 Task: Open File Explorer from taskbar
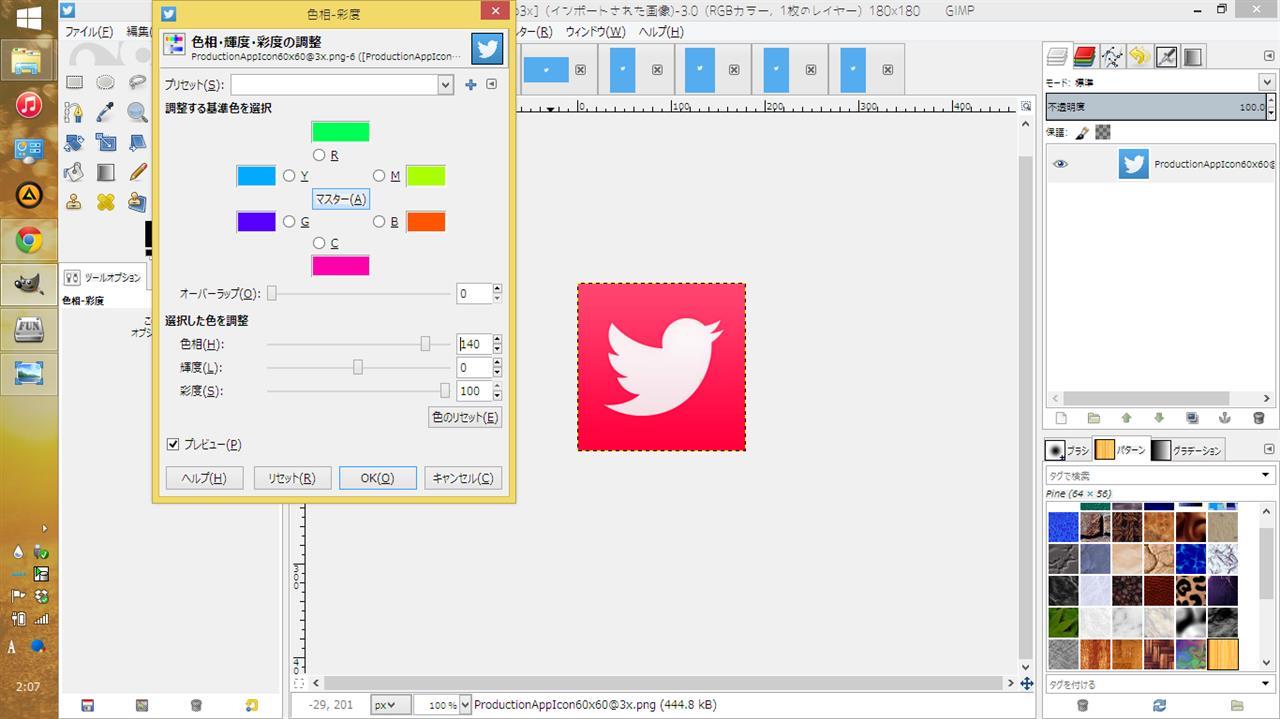click(x=28, y=61)
